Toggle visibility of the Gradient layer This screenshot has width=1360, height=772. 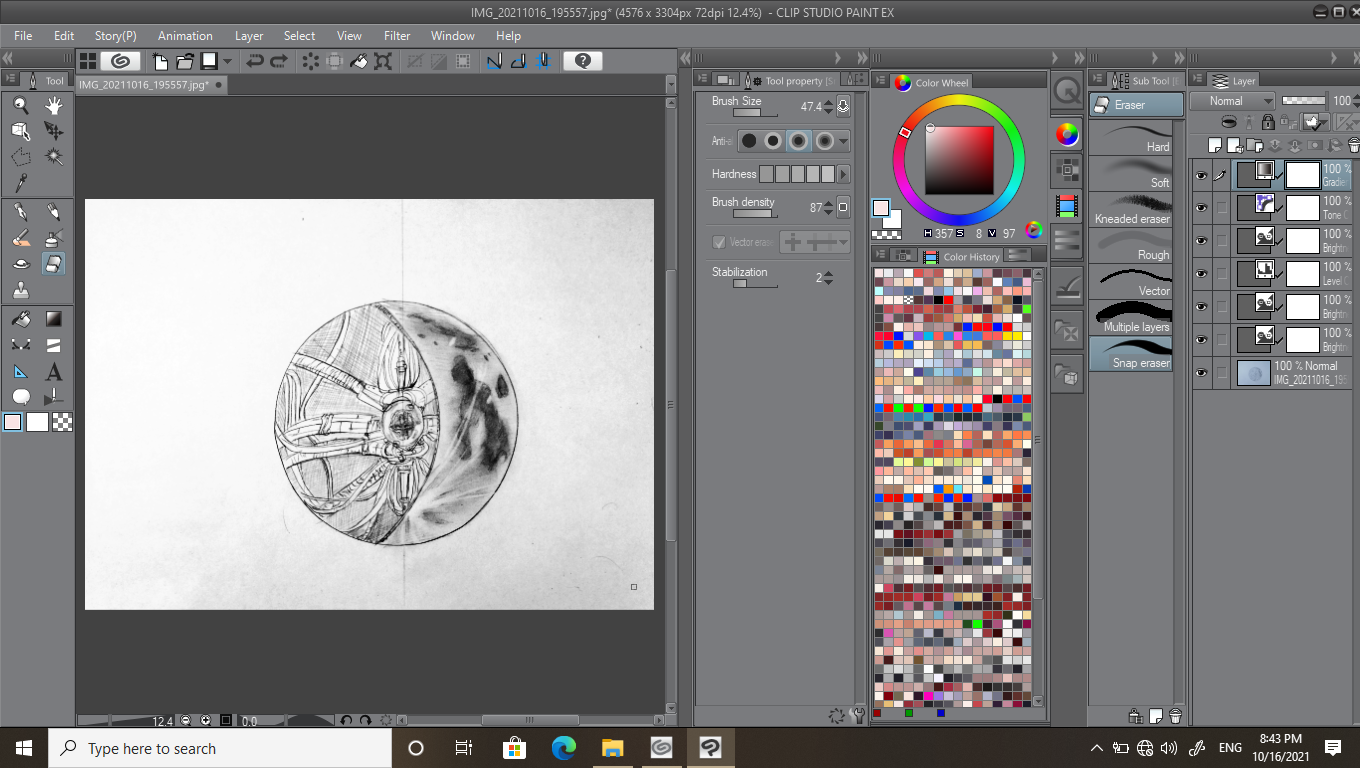click(x=1202, y=175)
